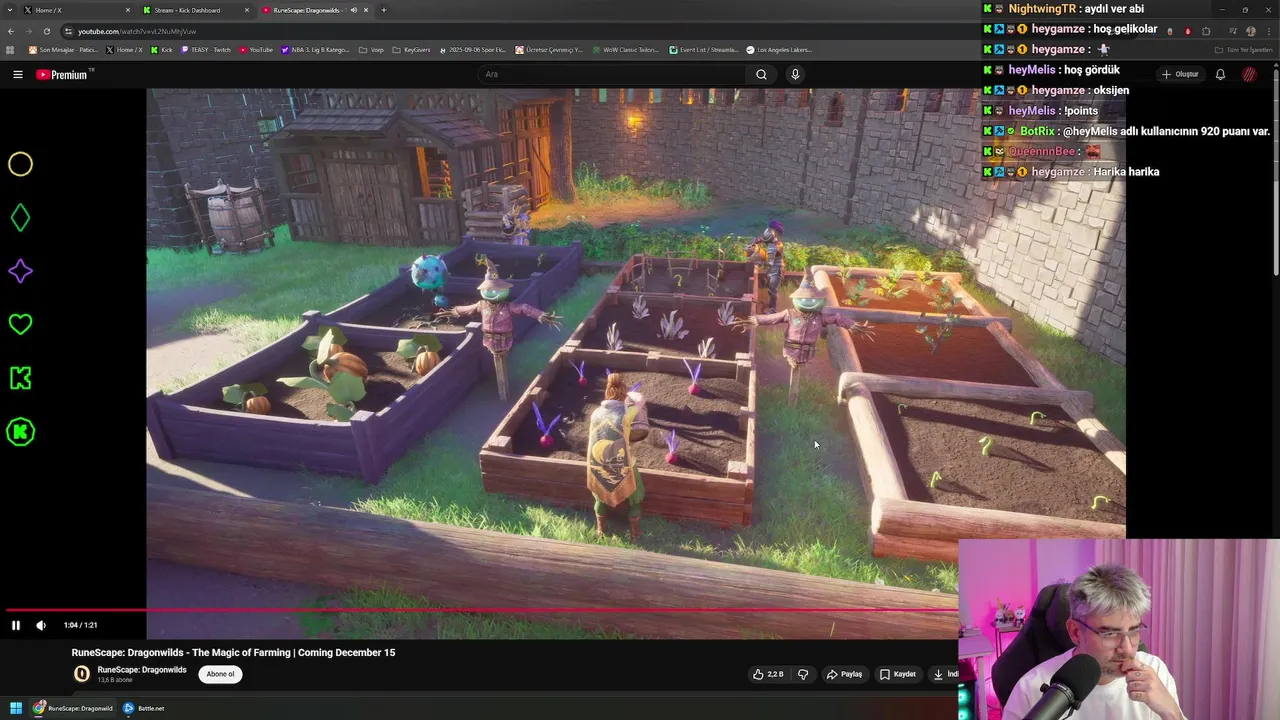Image resolution: width=1280 pixels, height=720 pixels.
Task: View site information icon in address bar
Action: (69, 31)
